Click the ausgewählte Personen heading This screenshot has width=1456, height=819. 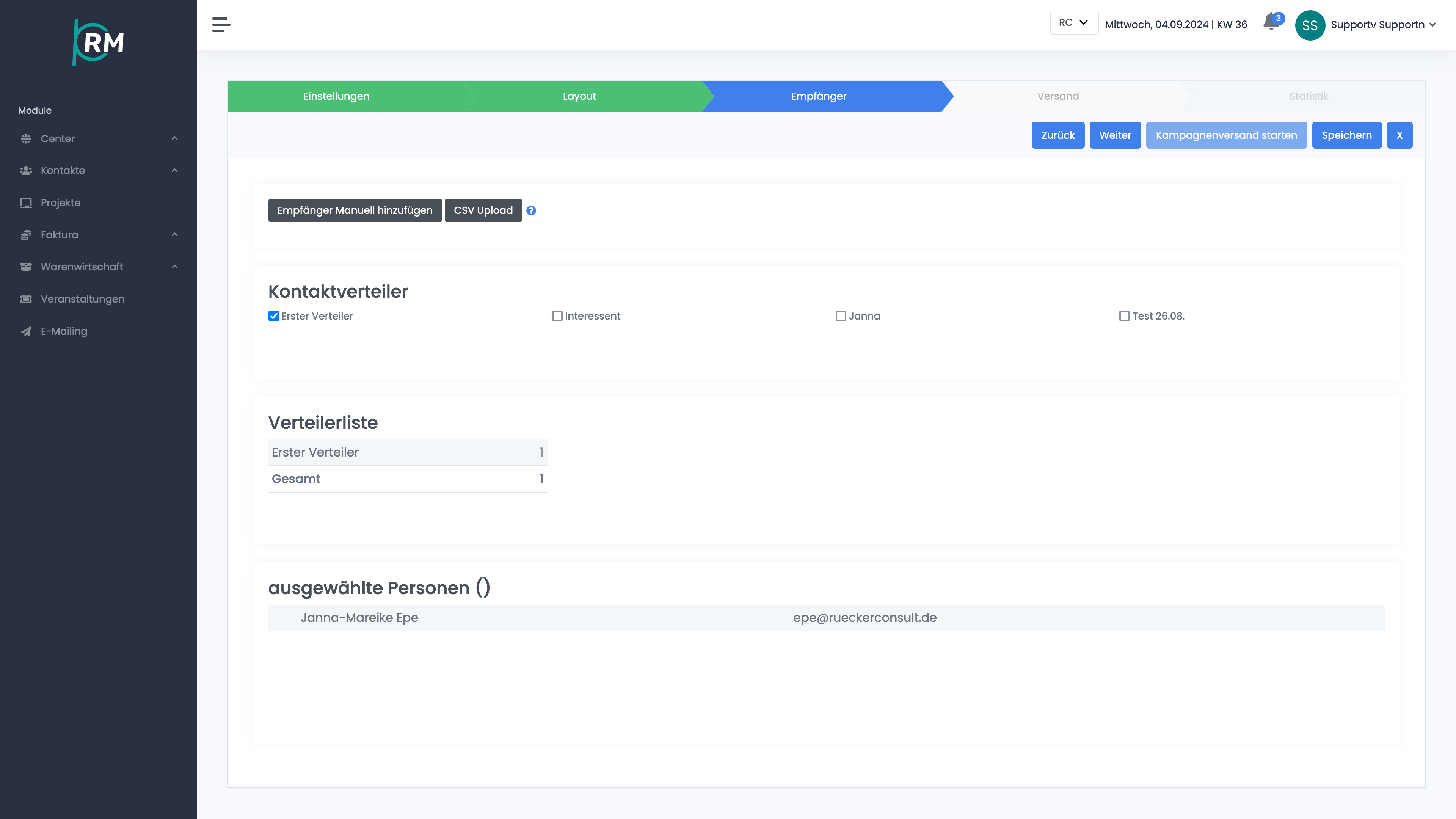pyautogui.click(x=379, y=588)
